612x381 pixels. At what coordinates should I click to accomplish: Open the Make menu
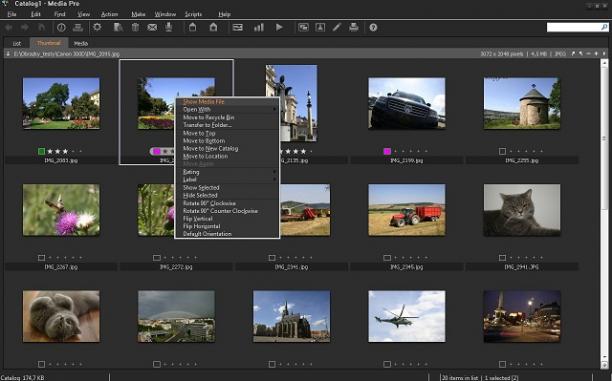pyautogui.click(x=138, y=14)
